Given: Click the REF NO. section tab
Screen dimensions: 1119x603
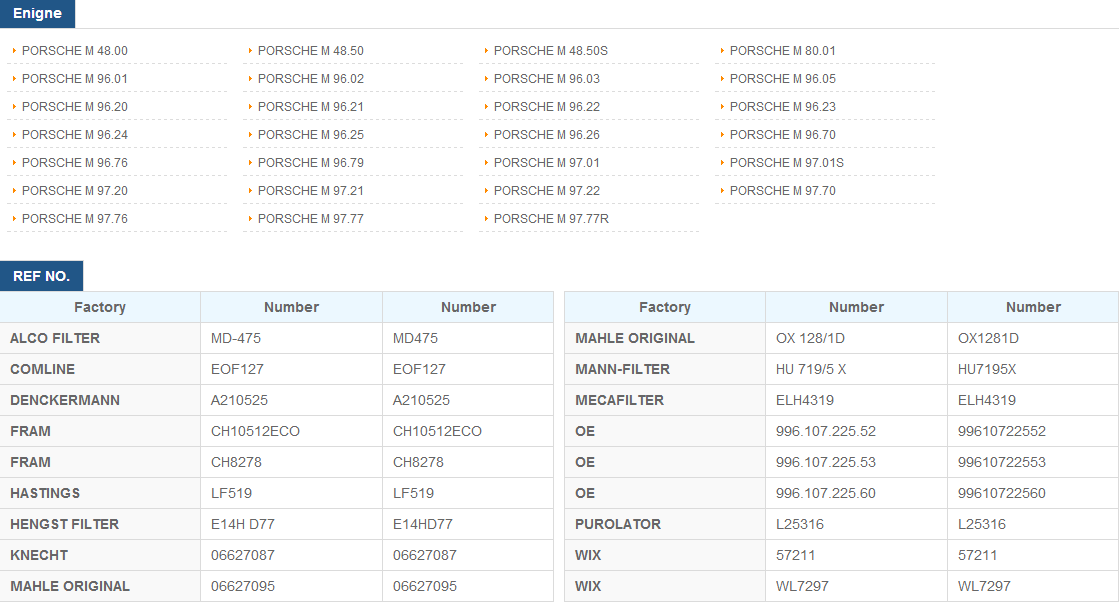Looking at the screenshot, I should pos(41,276).
